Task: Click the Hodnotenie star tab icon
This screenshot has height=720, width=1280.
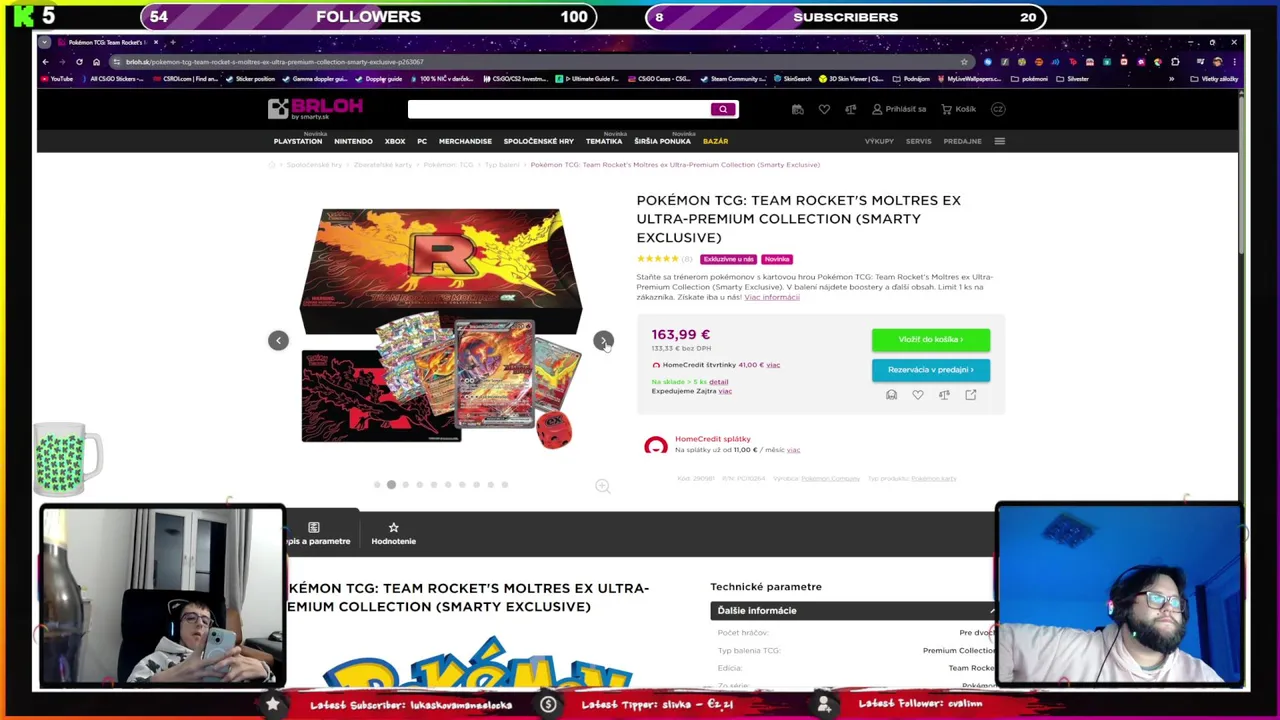Action: [393, 527]
